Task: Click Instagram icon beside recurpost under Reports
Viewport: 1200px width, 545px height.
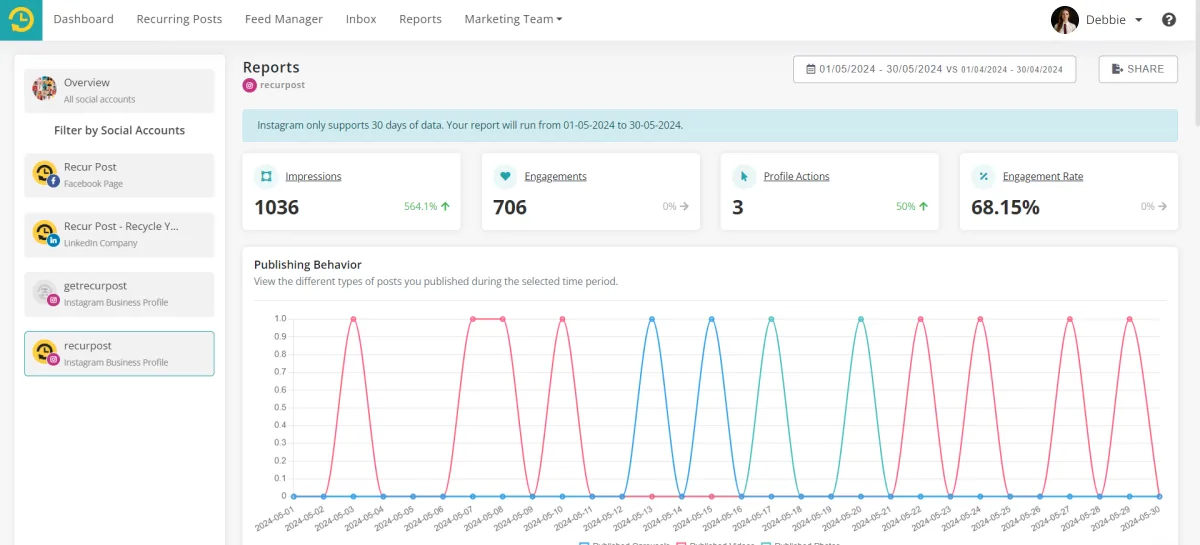Action: (250, 85)
